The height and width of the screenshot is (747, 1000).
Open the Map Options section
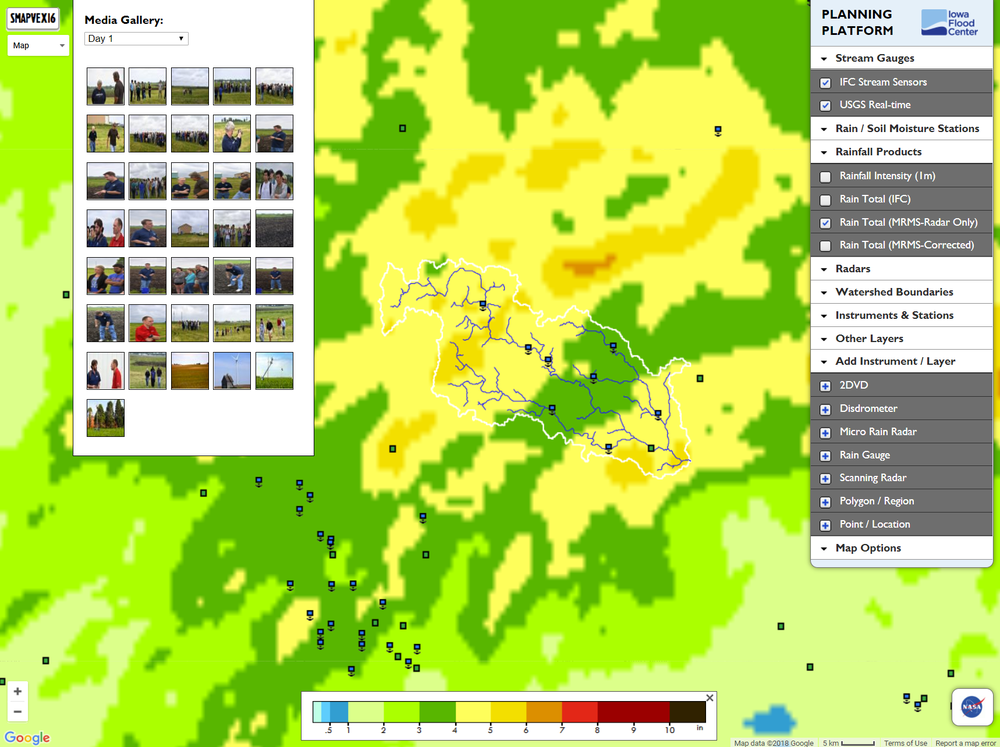tap(867, 548)
